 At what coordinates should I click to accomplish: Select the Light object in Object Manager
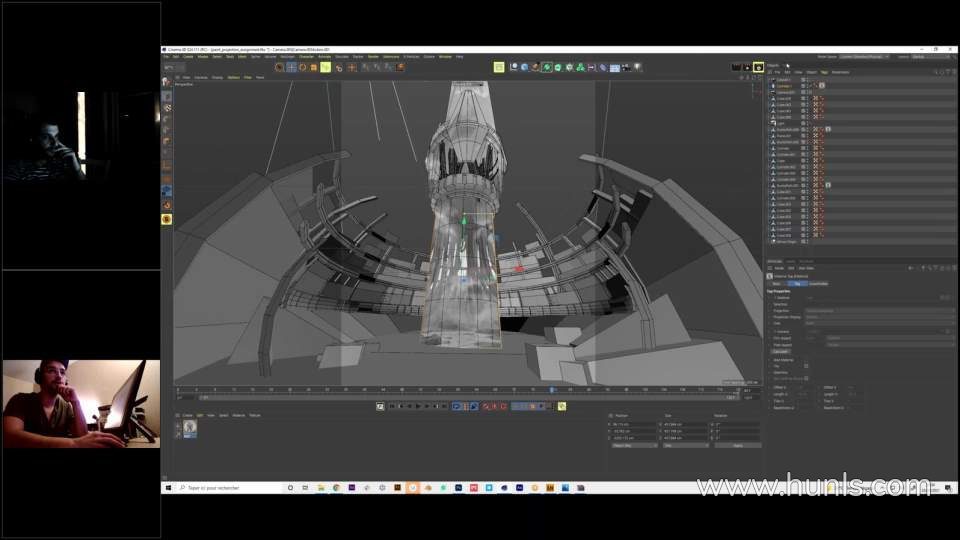[x=781, y=124]
